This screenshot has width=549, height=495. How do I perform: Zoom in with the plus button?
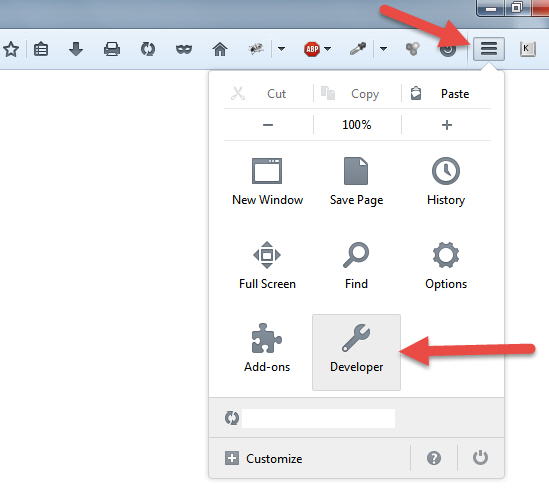coord(446,125)
